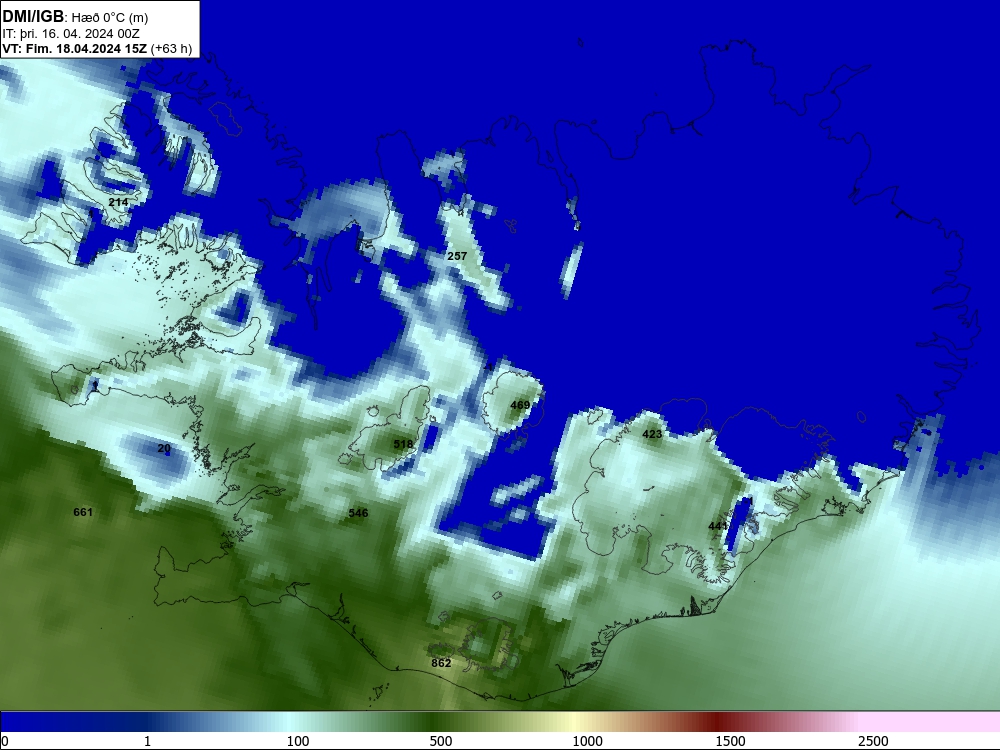Click the map value label 214
Viewport: 1000px width, 750px height.
point(118,202)
